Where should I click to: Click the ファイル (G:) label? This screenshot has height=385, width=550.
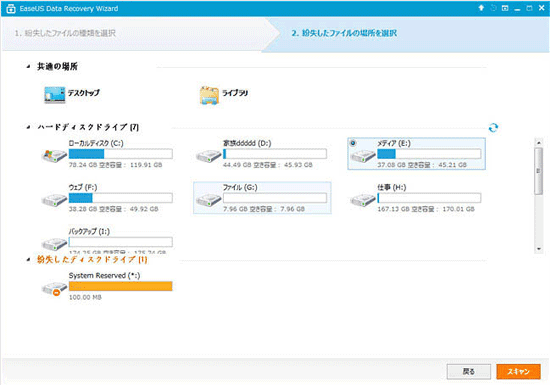point(240,187)
